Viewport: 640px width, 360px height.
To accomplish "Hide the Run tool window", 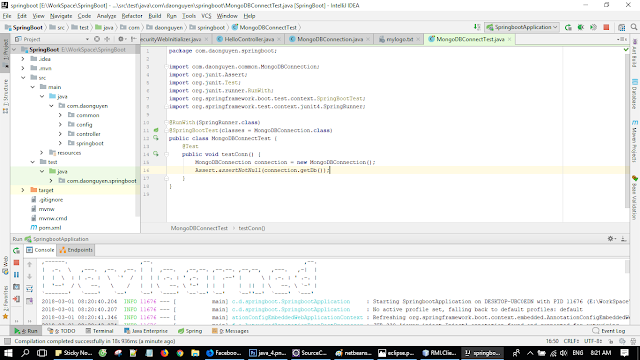I will click(624, 239).
